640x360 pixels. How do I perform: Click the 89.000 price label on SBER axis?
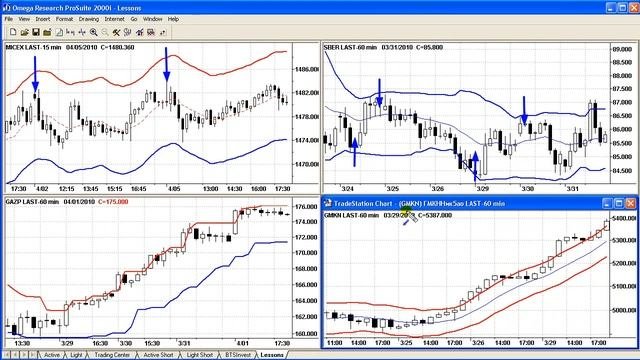pyautogui.click(x=622, y=49)
